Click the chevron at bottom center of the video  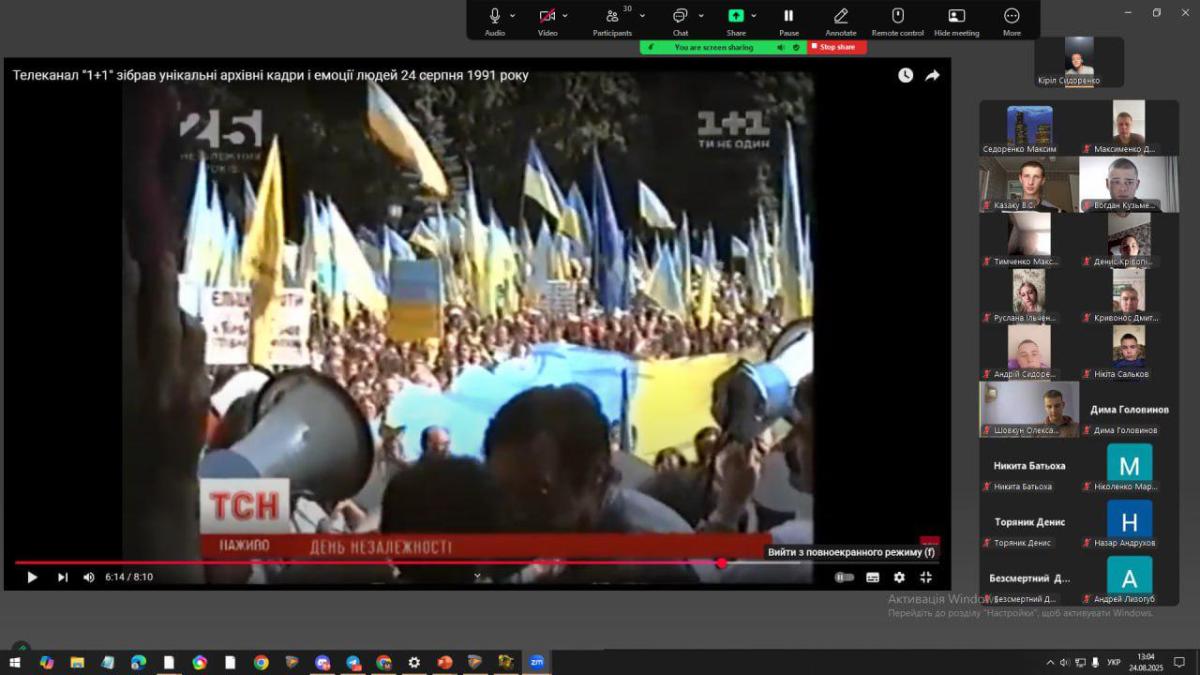477,576
